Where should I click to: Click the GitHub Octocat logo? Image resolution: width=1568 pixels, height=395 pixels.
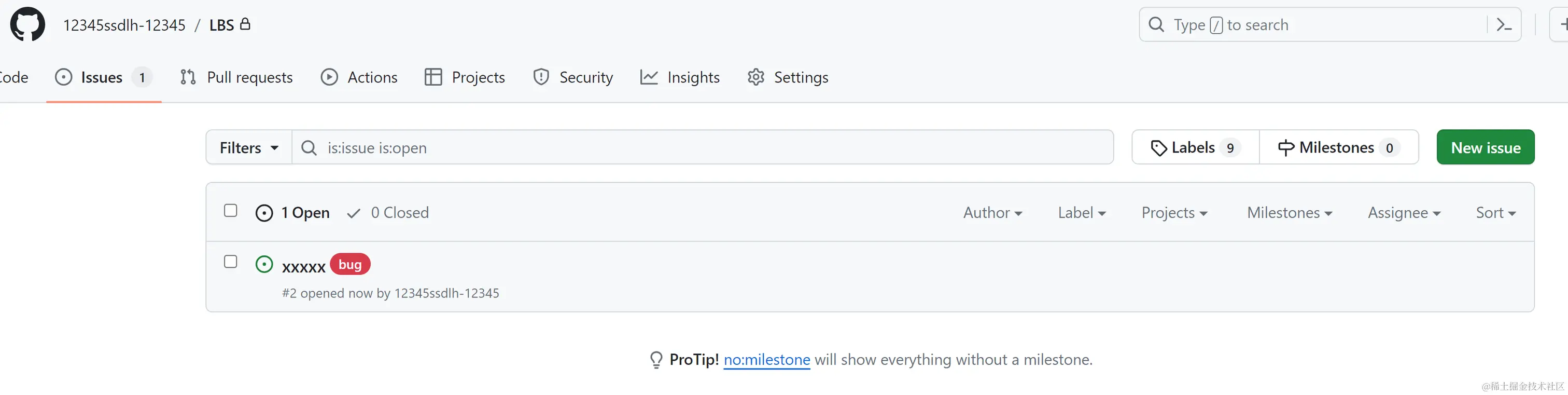[x=27, y=24]
